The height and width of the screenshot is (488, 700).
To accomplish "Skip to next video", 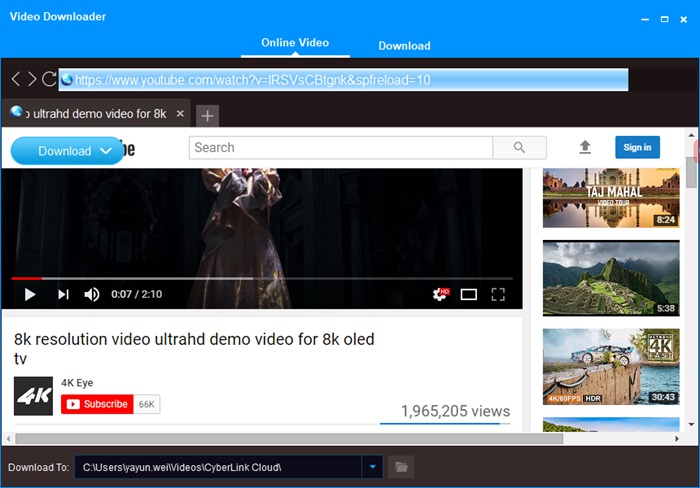I will tap(63, 294).
